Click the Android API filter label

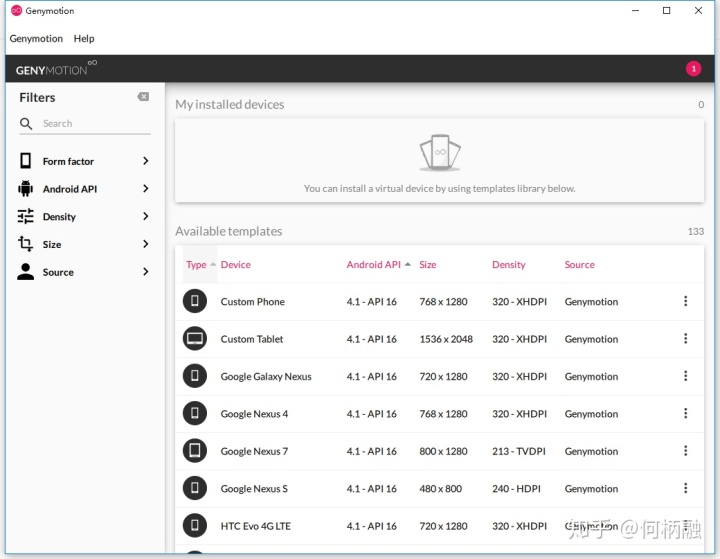coord(70,189)
